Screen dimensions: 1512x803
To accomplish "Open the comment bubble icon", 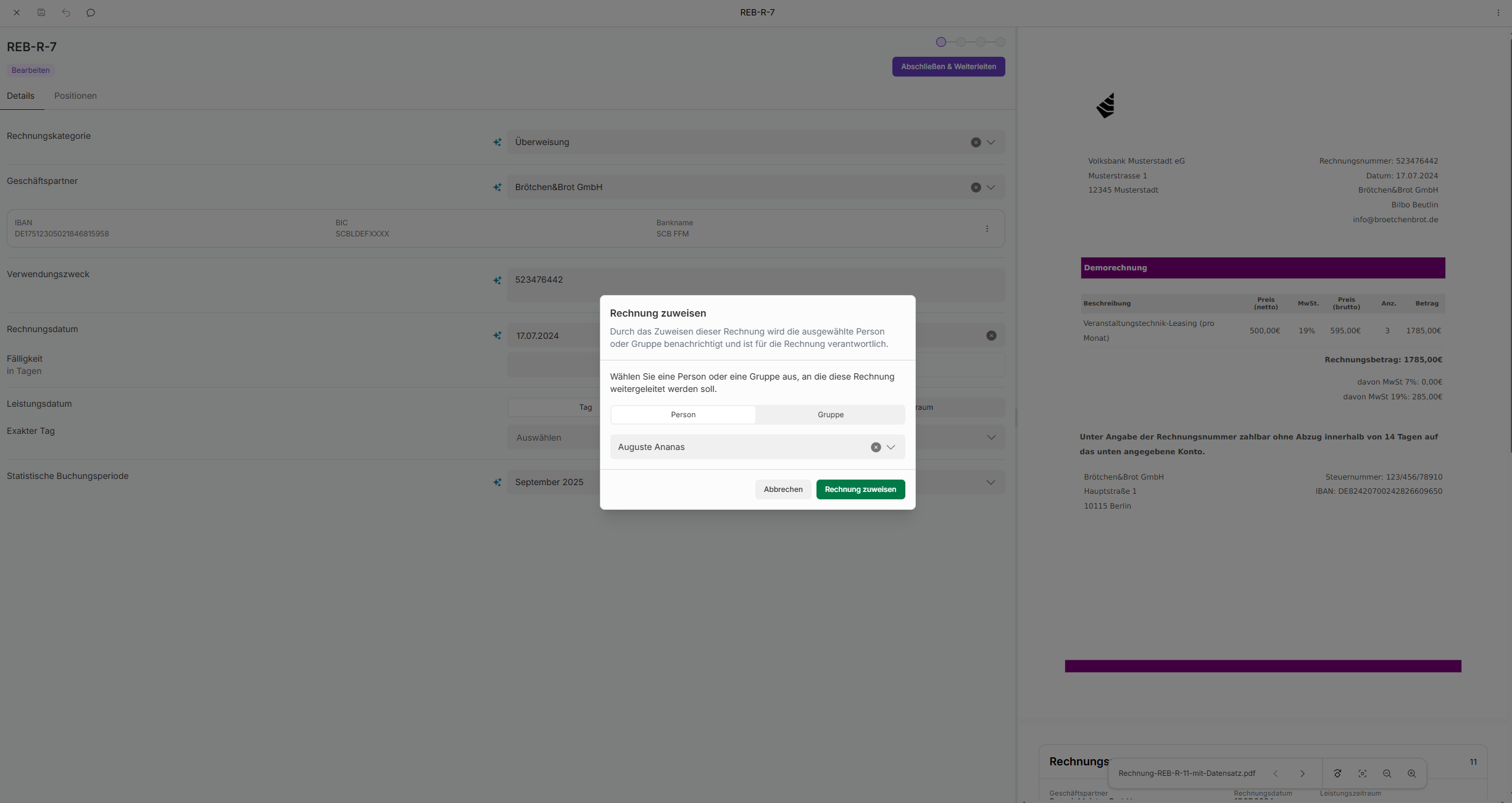I will [x=91, y=12].
